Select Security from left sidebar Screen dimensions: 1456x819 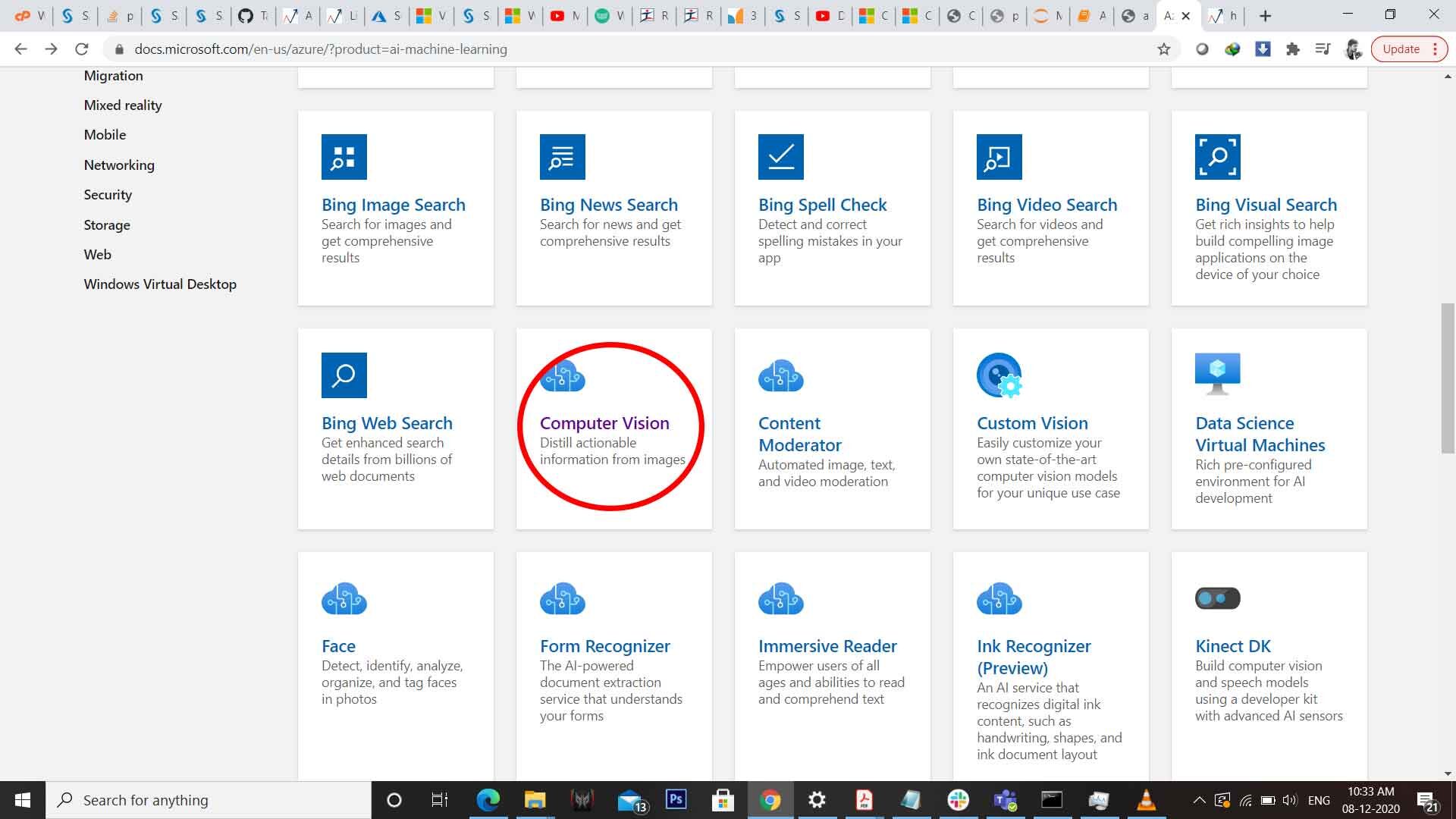pyautogui.click(x=107, y=194)
